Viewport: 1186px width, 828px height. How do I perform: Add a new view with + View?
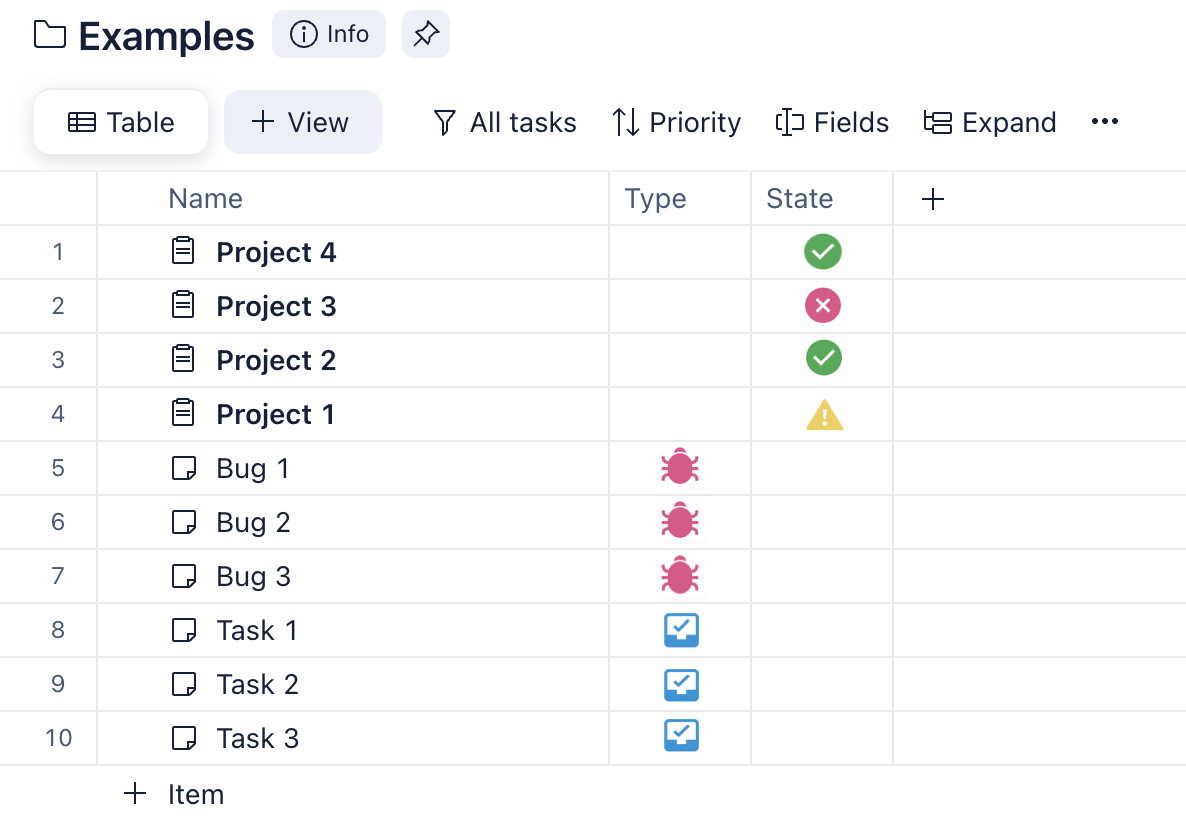click(302, 122)
